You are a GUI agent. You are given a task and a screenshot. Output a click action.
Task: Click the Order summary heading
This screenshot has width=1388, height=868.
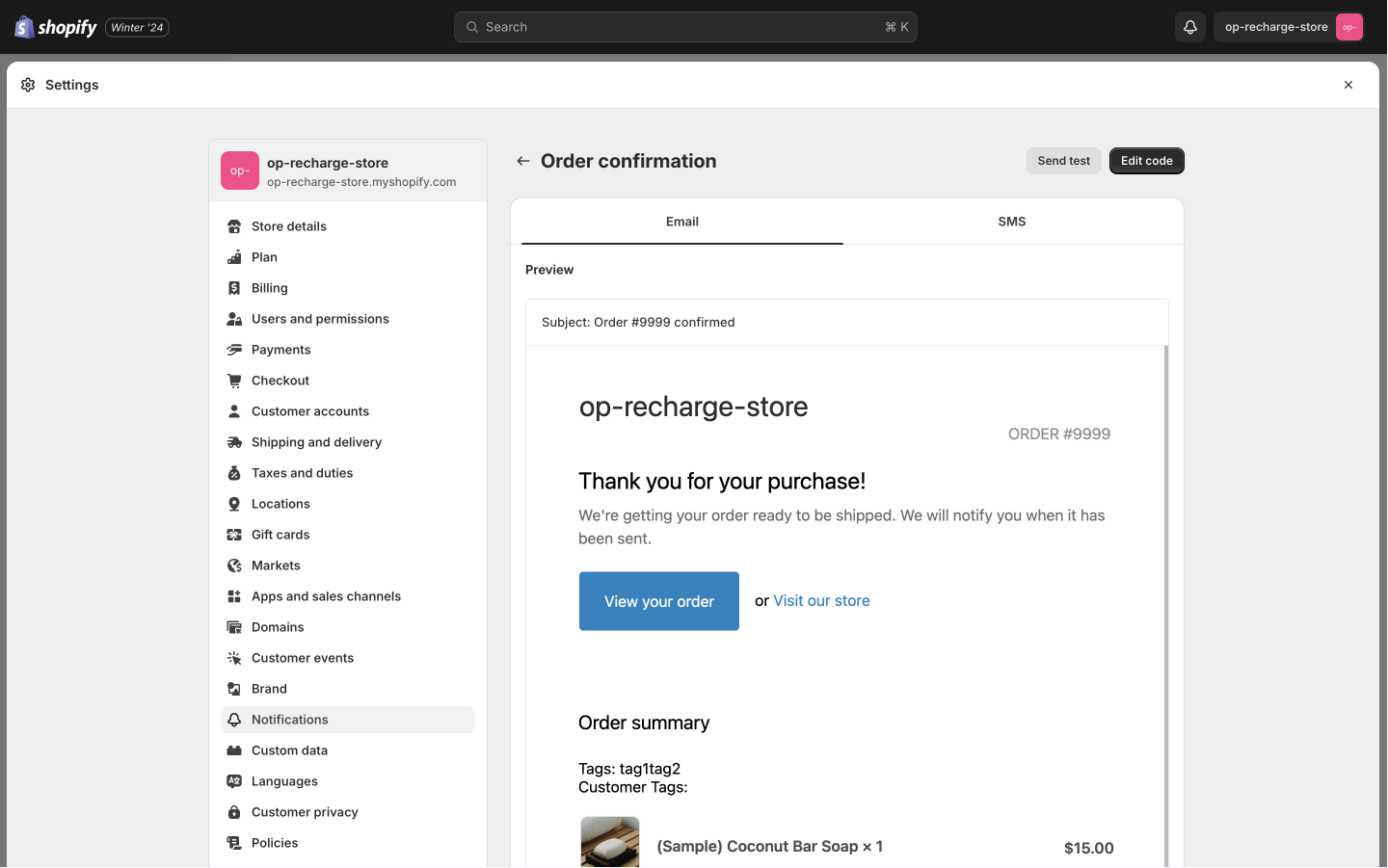click(x=644, y=723)
